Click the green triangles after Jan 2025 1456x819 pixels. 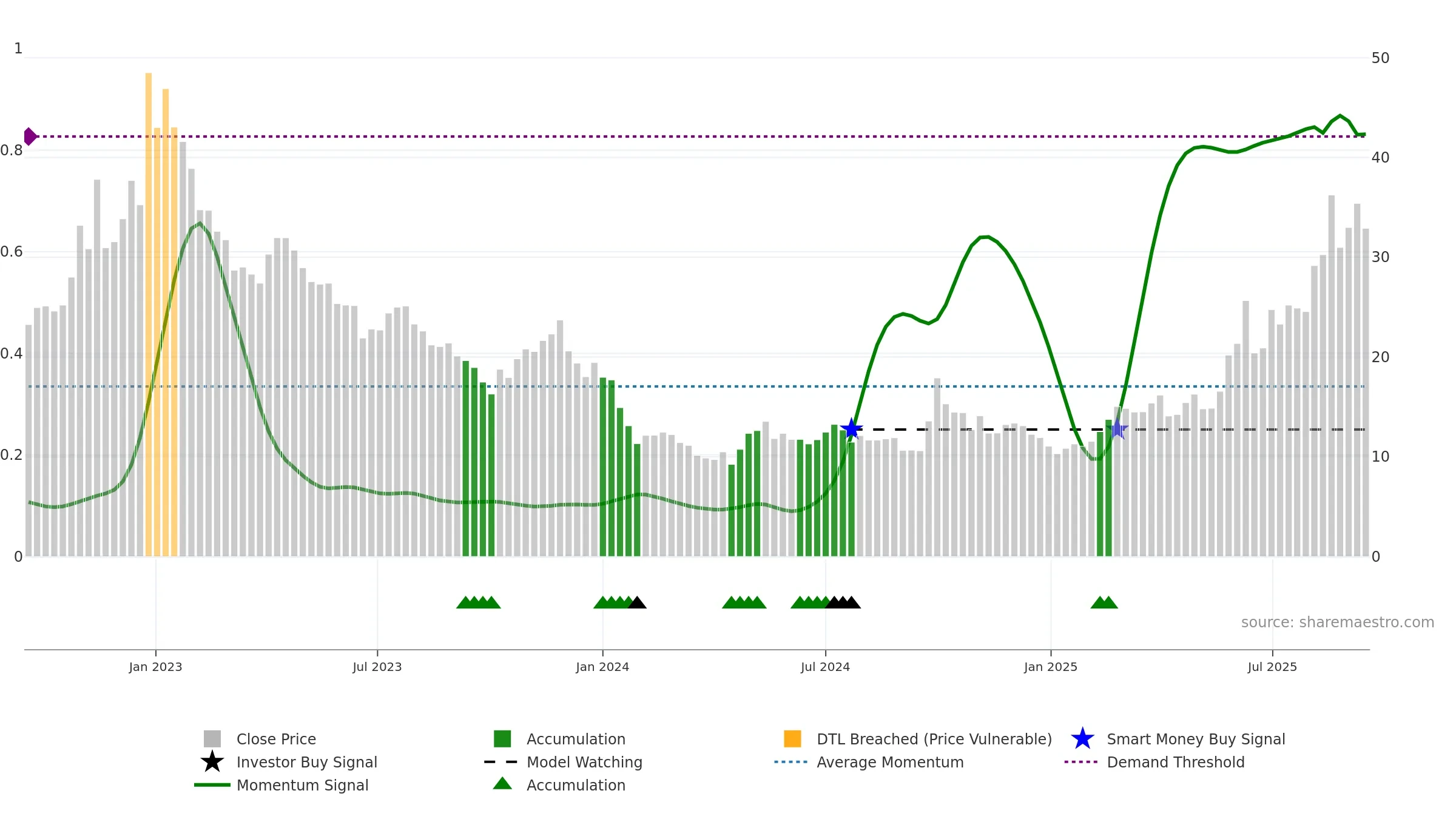coord(1104,602)
